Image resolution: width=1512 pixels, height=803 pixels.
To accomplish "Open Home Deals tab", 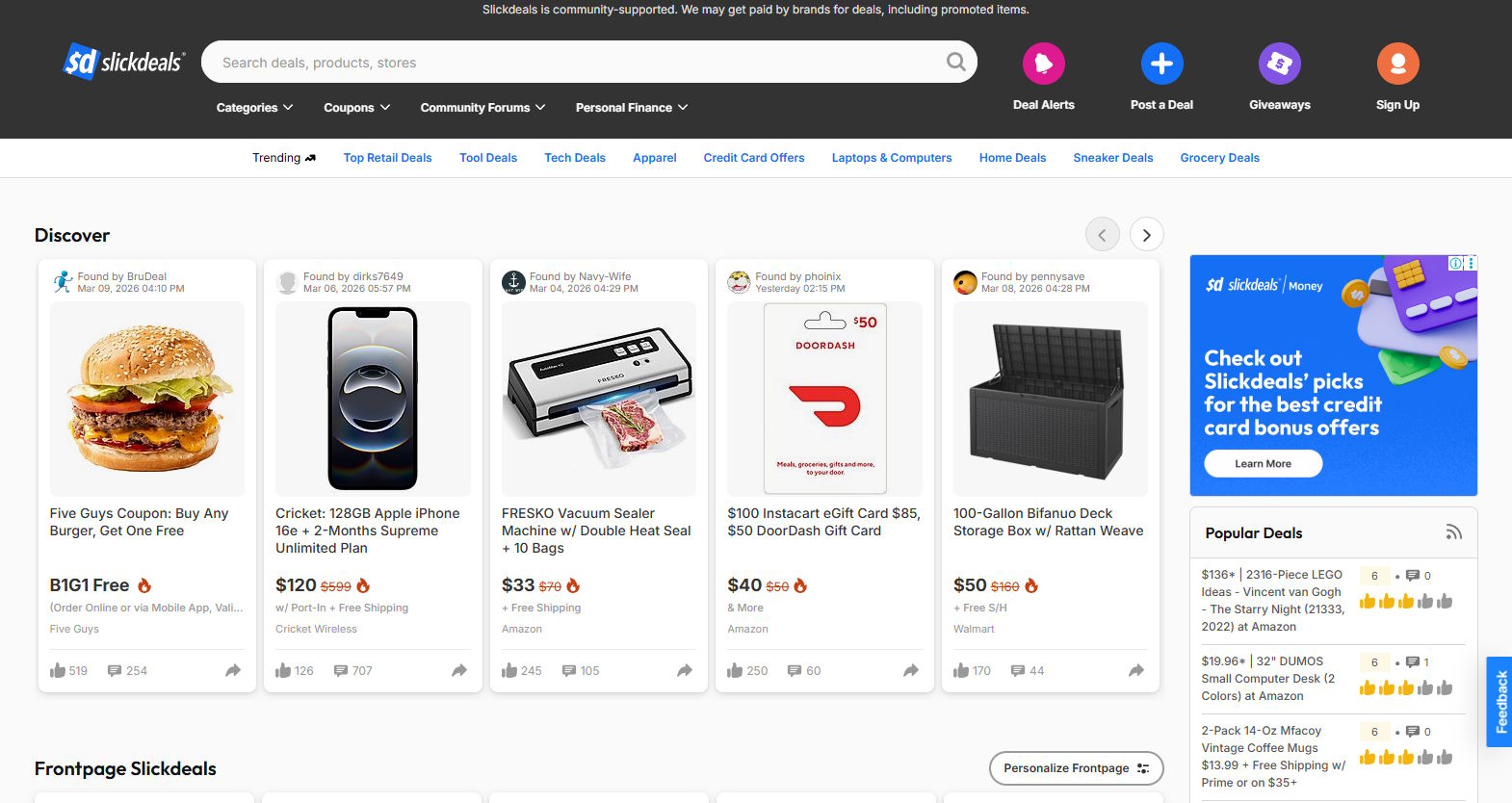I will tap(1012, 158).
